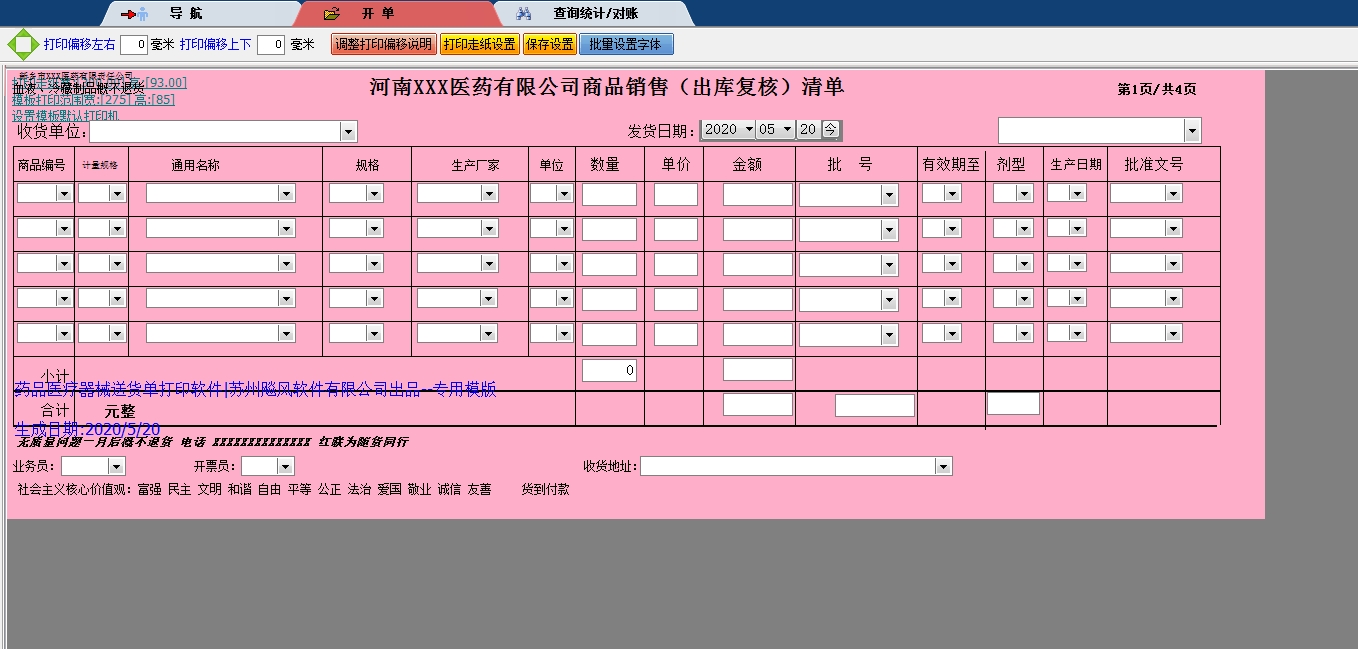This screenshot has width=1358, height=649.
Task: Expand the 业务员 dropdown
Action: pos(116,466)
